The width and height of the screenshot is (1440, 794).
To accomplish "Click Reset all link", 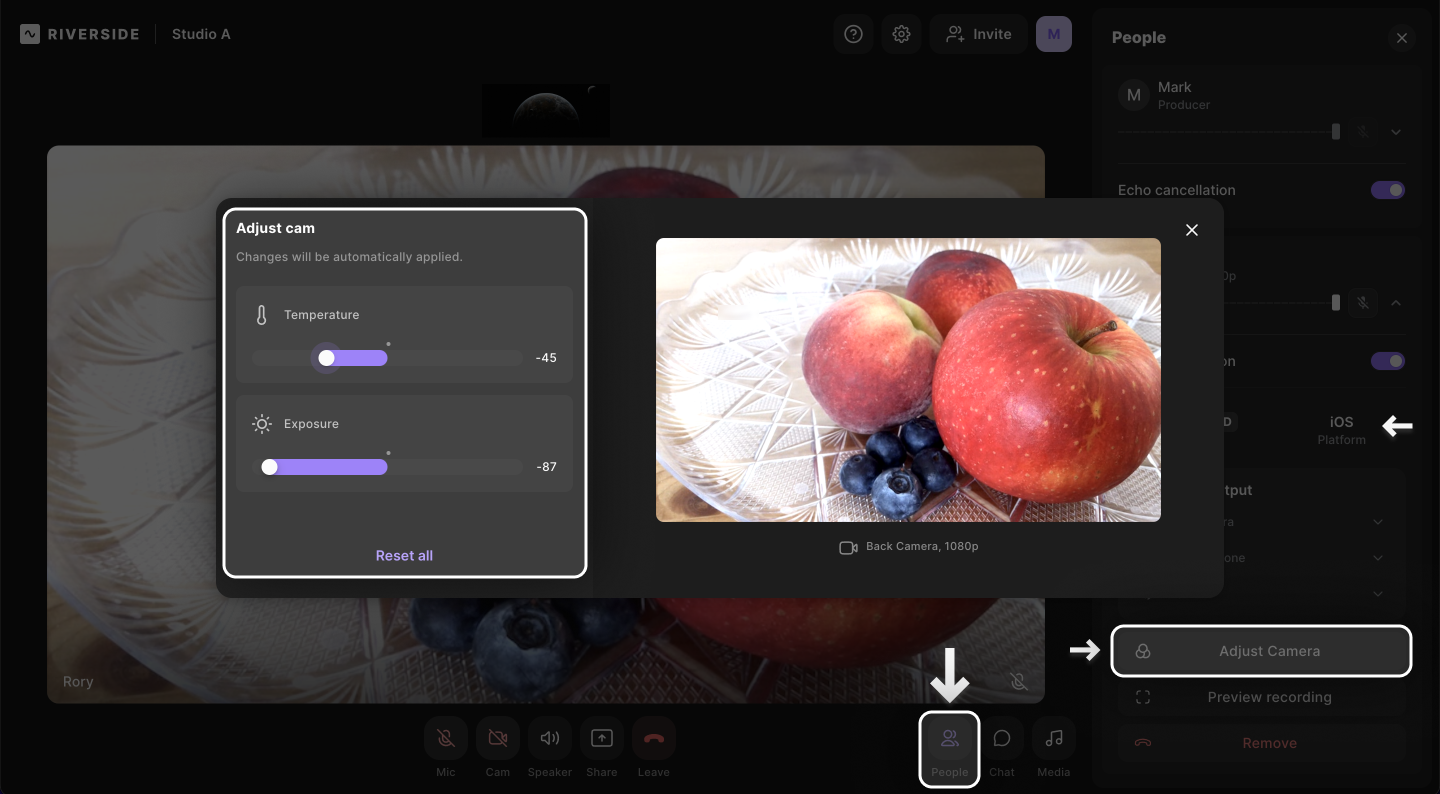I will (404, 556).
